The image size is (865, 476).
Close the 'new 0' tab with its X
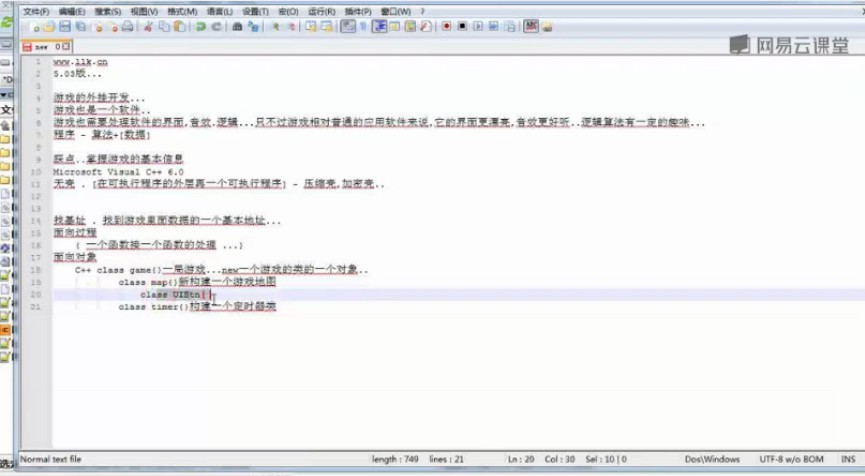(66, 47)
